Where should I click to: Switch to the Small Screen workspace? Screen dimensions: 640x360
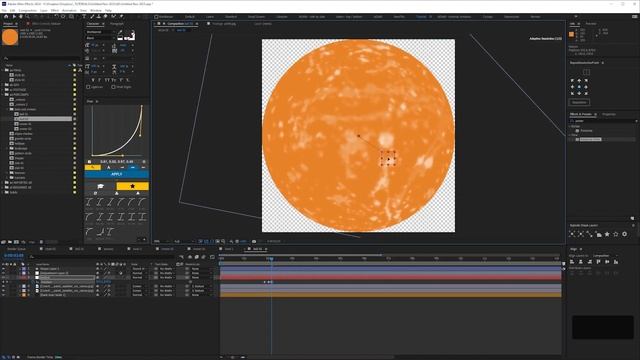[256, 17]
